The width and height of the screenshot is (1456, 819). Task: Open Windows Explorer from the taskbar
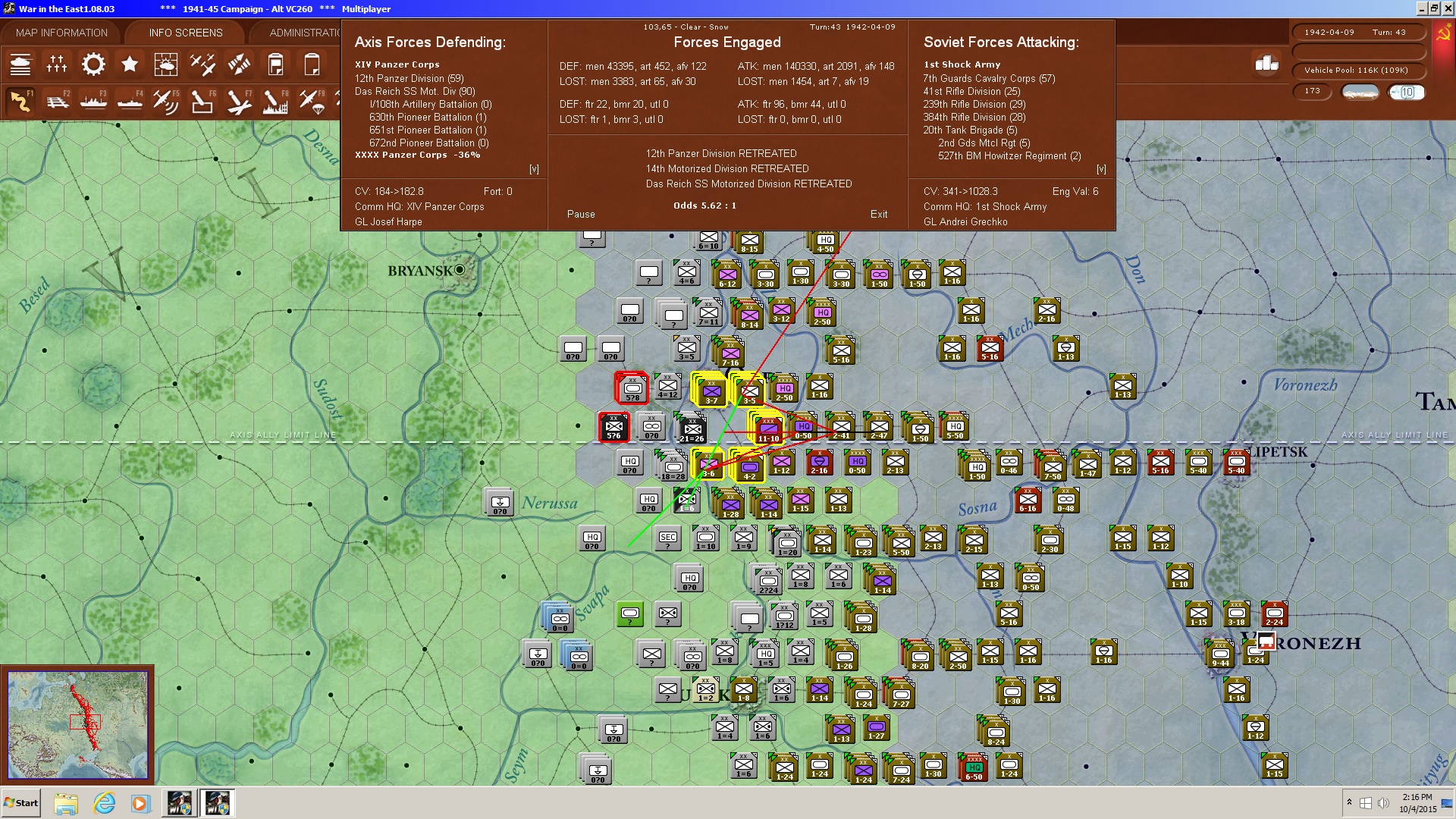(66, 803)
